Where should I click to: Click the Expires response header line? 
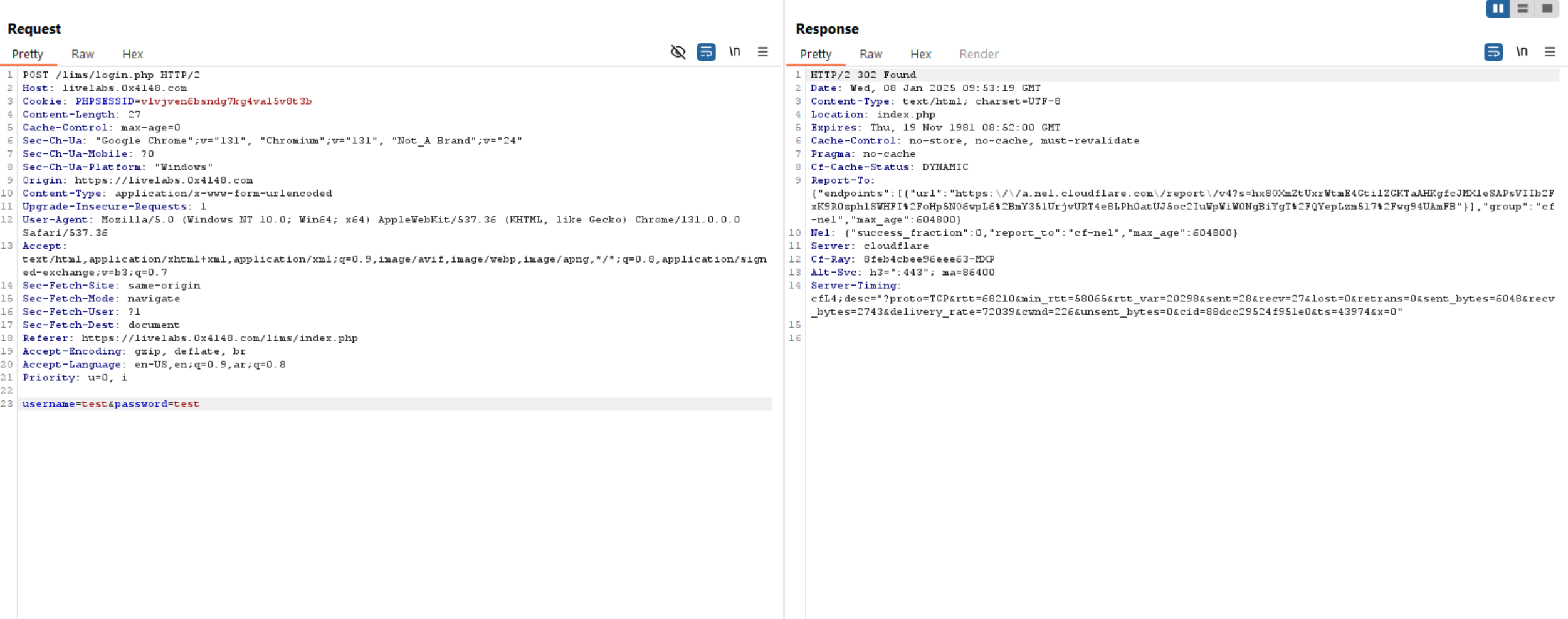pyautogui.click(x=935, y=128)
